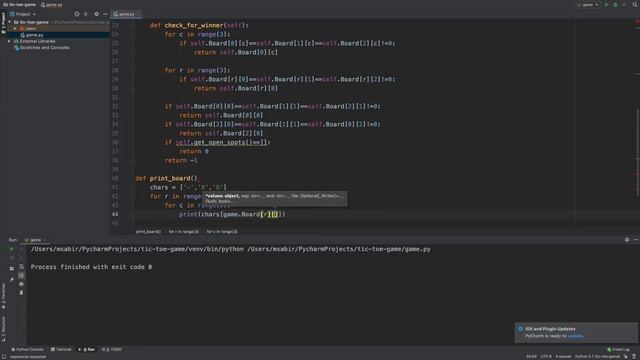Click the restore layout icon in Run panel left toolbar

(11, 269)
